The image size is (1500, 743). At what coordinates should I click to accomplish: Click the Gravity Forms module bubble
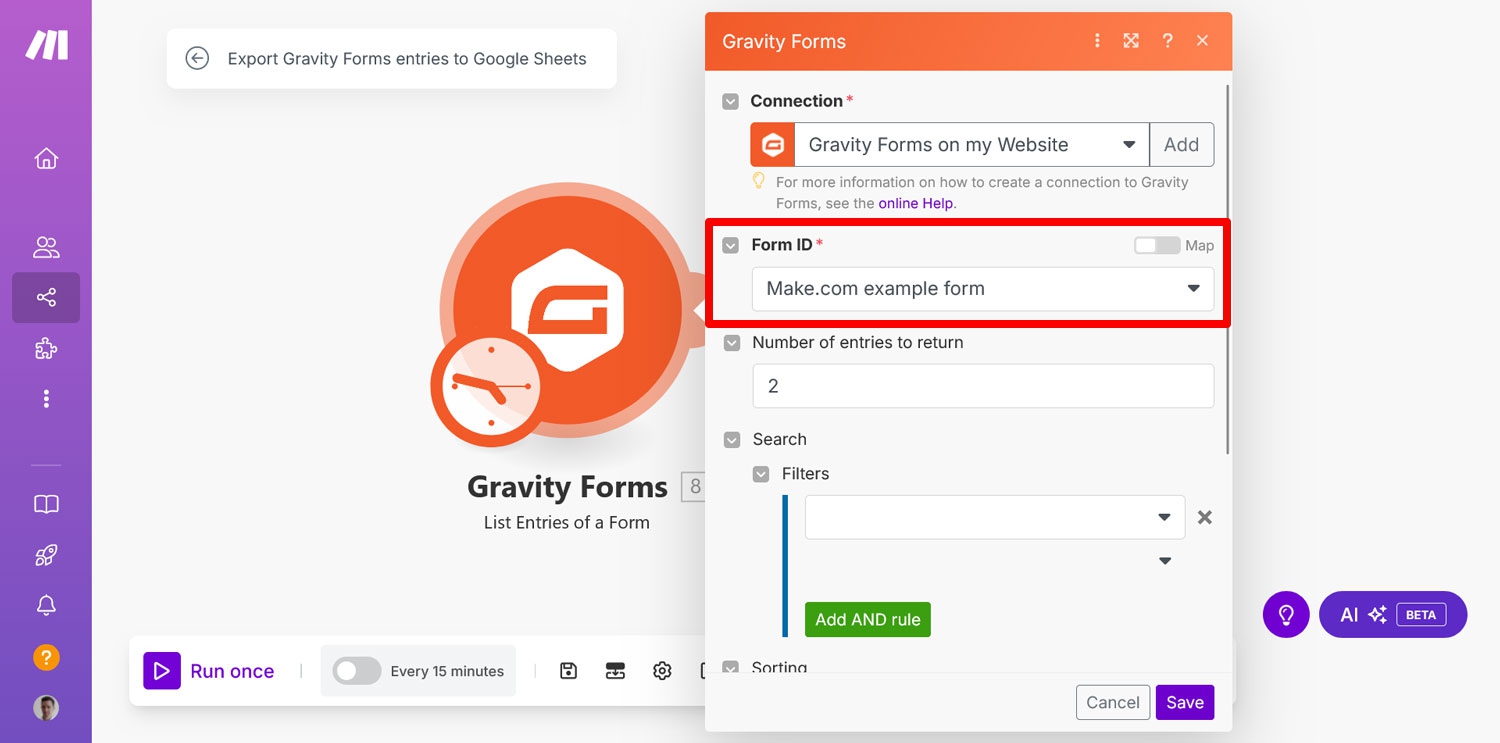click(567, 312)
